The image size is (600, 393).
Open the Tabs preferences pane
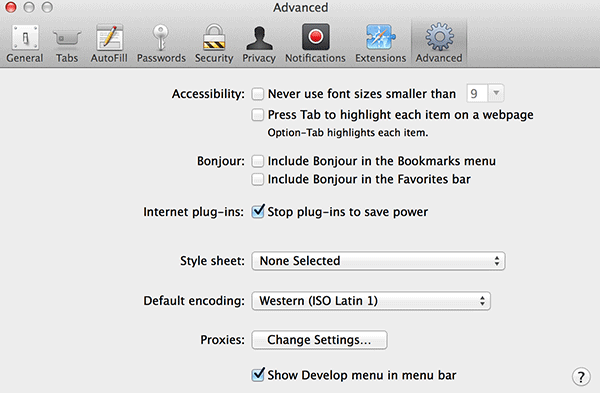tap(67, 44)
